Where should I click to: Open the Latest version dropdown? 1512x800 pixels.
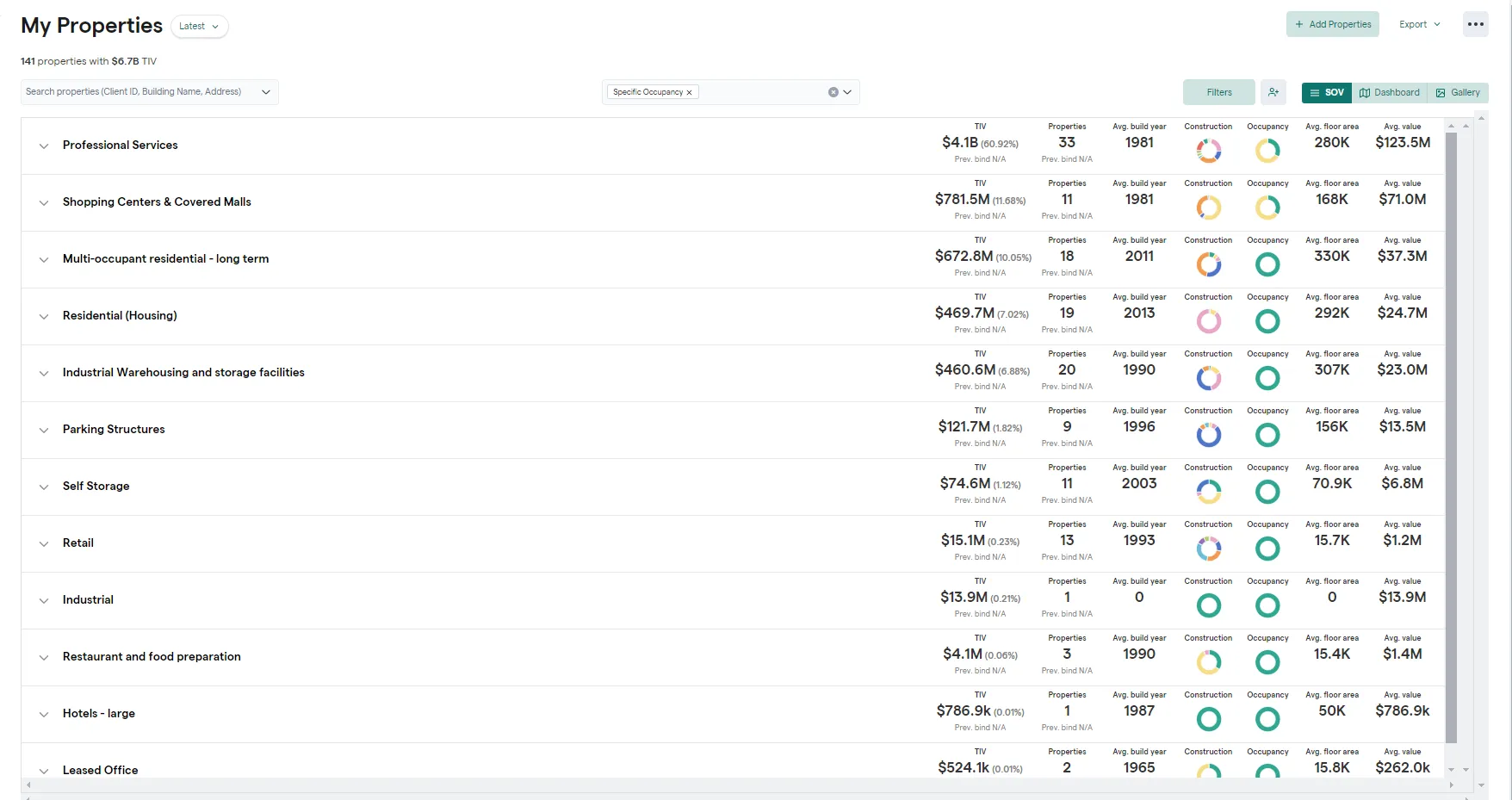pyautogui.click(x=199, y=26)
